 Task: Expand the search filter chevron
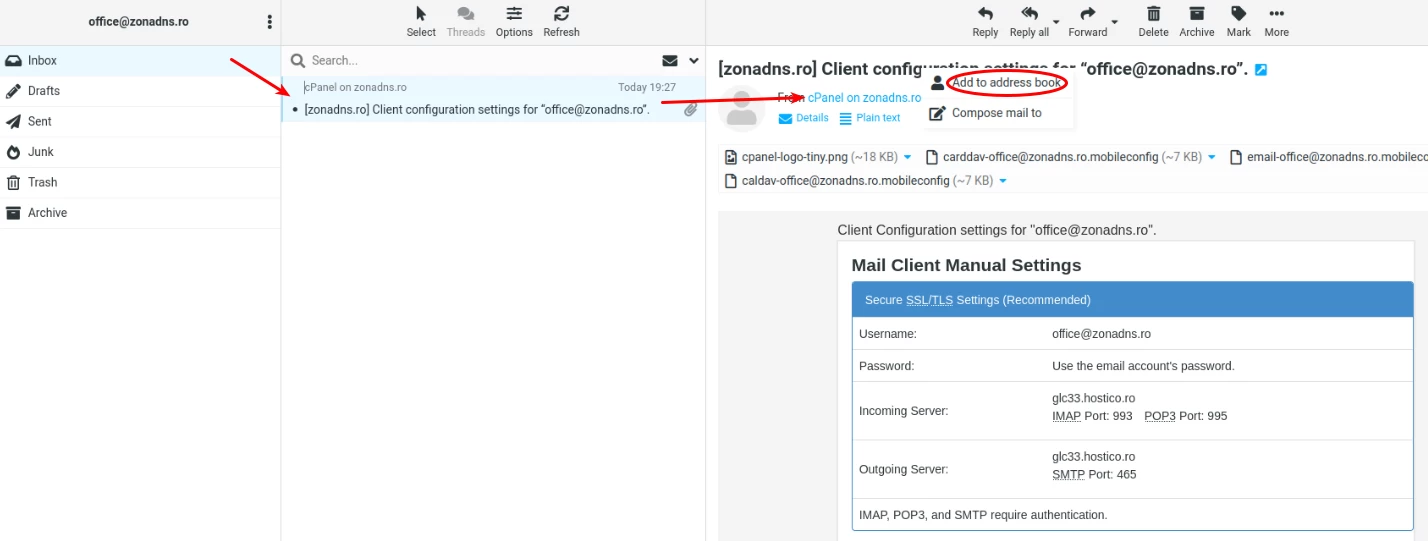(x=694, y=61)
